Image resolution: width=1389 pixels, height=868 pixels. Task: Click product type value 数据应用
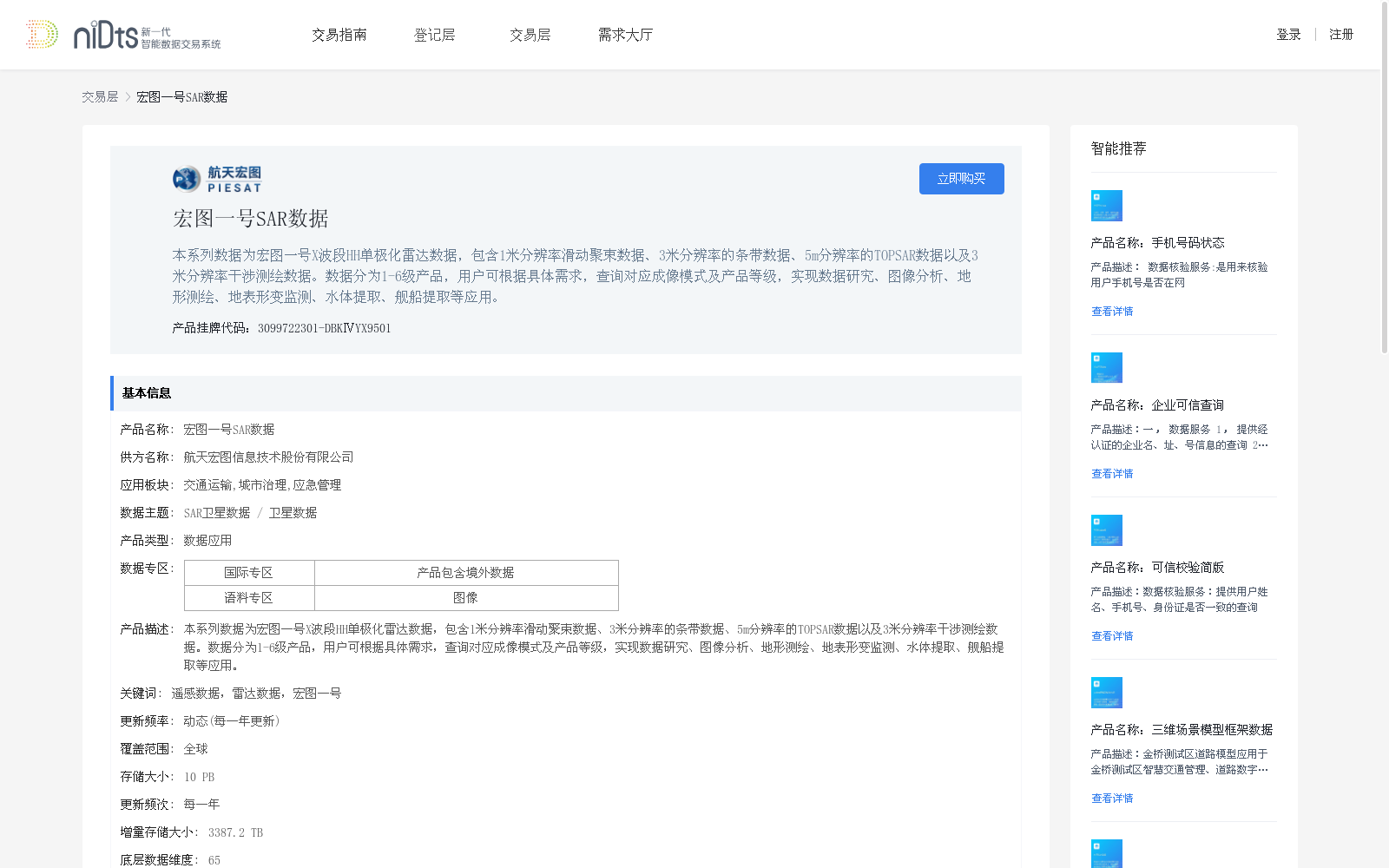207,541
